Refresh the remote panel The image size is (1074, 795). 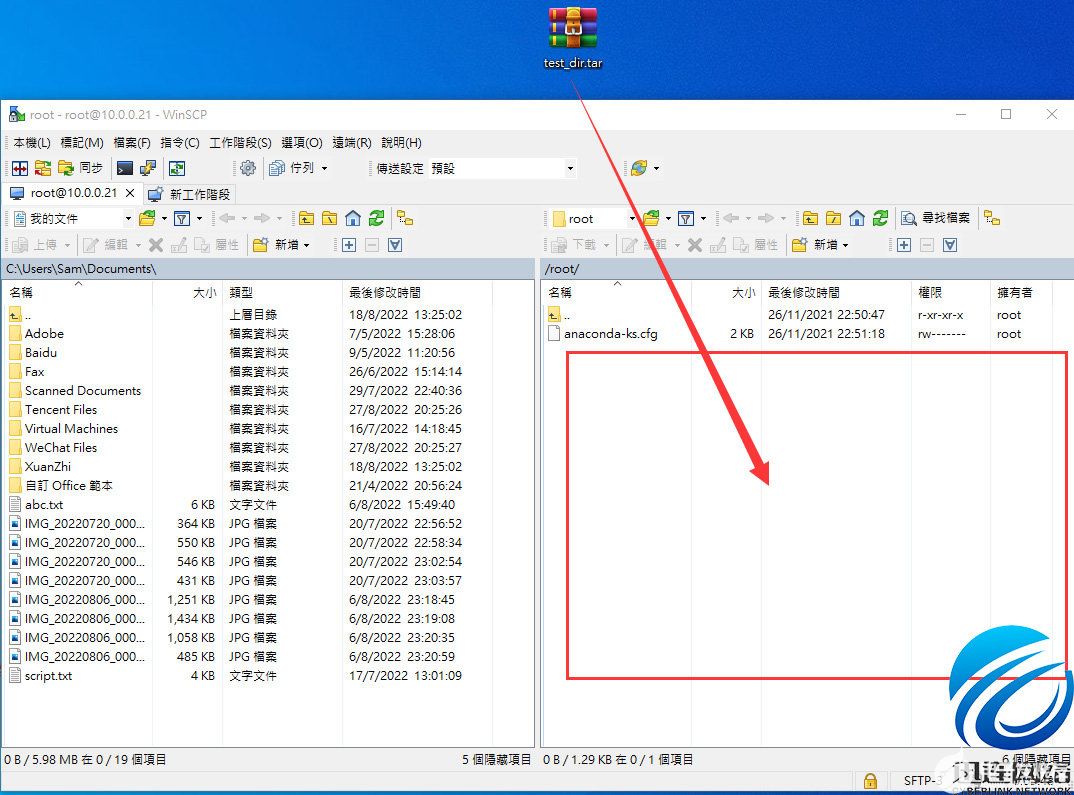880,218
